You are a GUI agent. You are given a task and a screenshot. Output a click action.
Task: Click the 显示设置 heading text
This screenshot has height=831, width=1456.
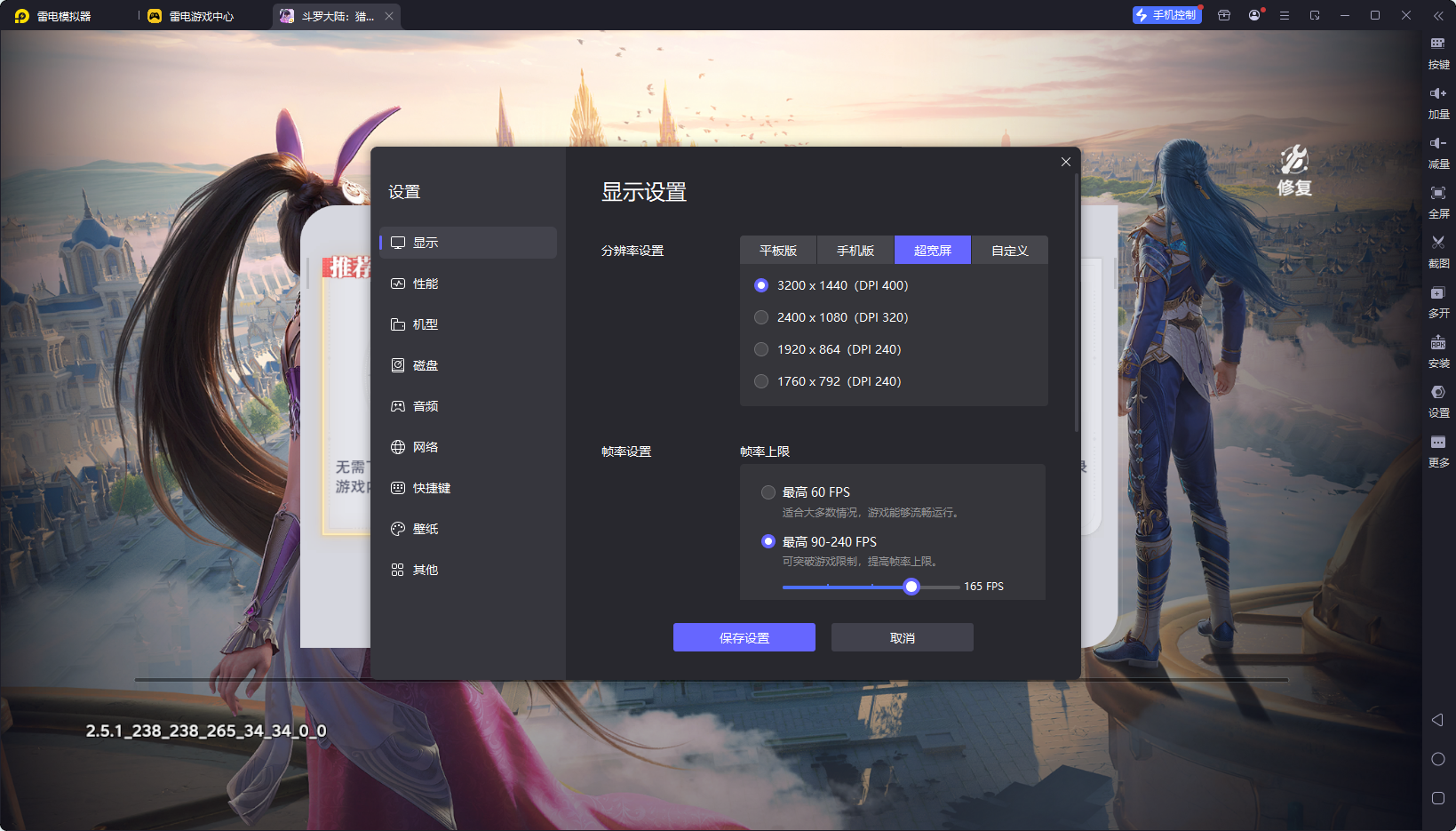644,192
